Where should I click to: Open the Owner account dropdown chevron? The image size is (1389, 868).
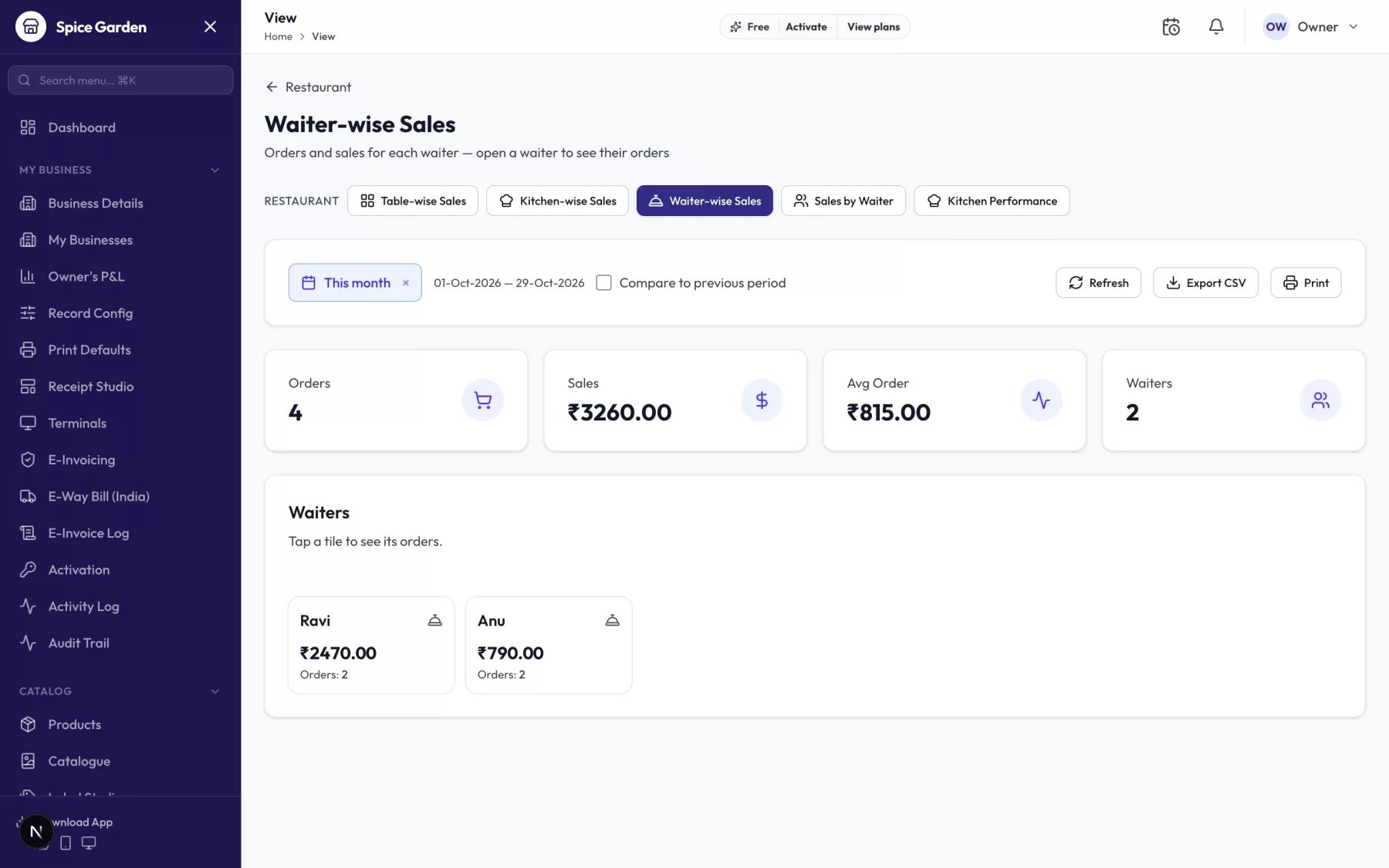click(x=1354, y=27)
